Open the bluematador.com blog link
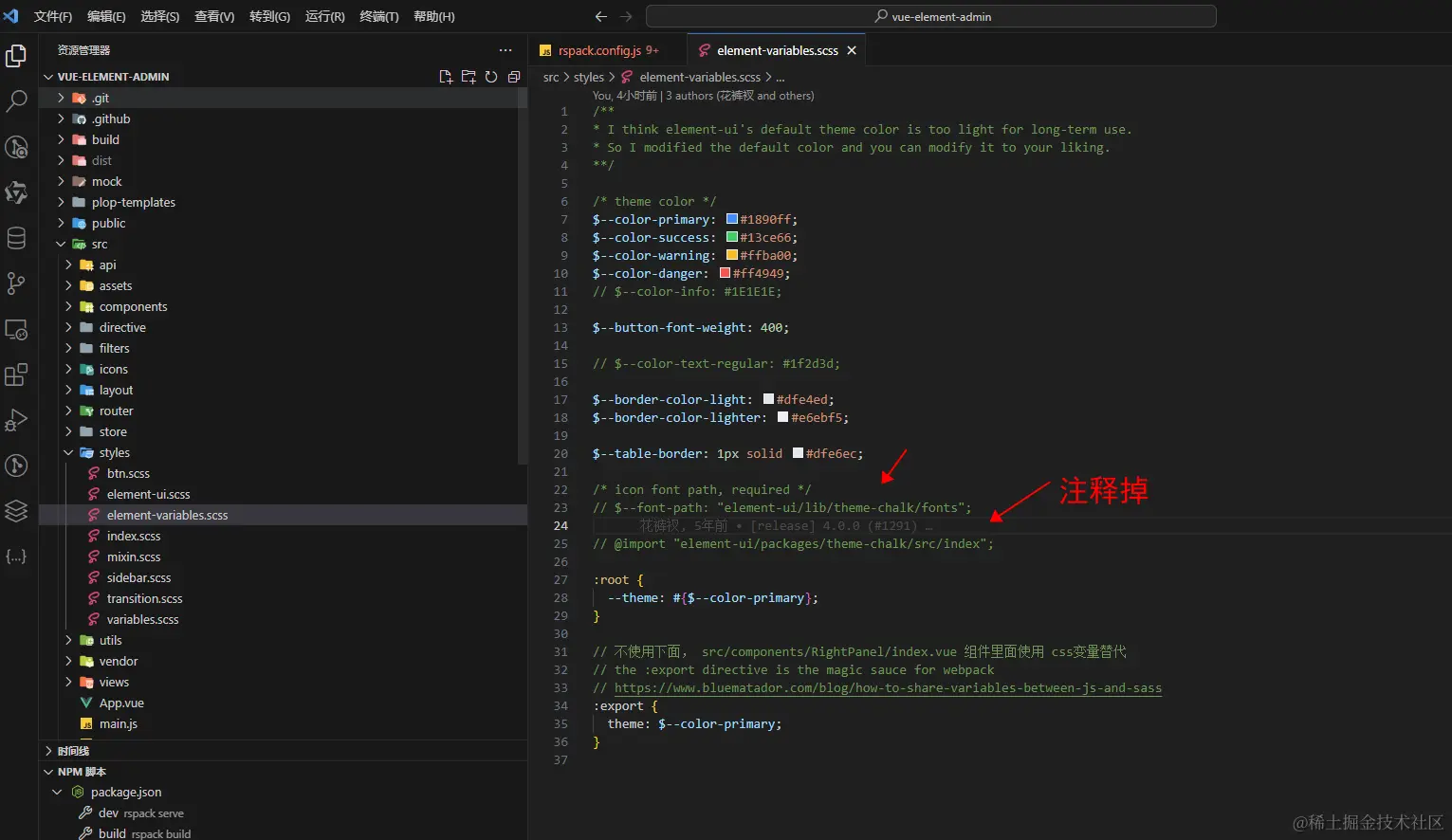Viewport: 1452px width, 840px height. (888, 687)
